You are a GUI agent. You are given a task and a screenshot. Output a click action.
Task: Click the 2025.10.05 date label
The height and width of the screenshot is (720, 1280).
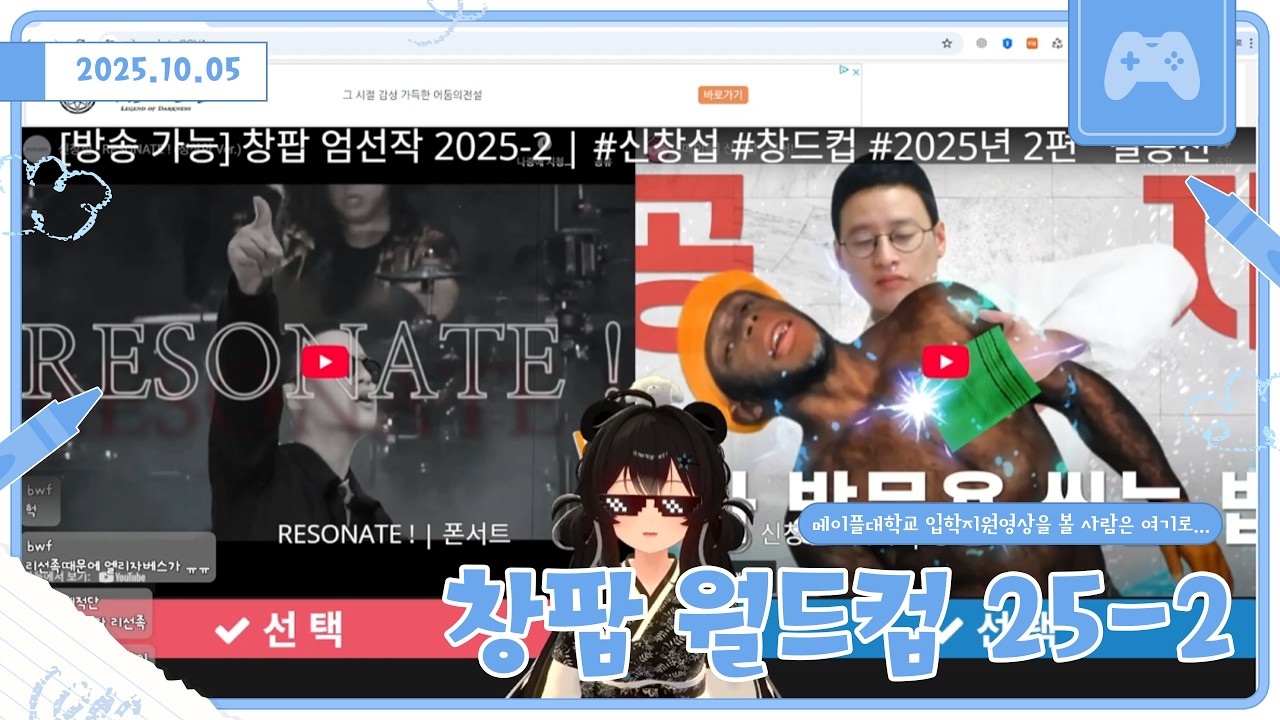[x=157, y=71]
